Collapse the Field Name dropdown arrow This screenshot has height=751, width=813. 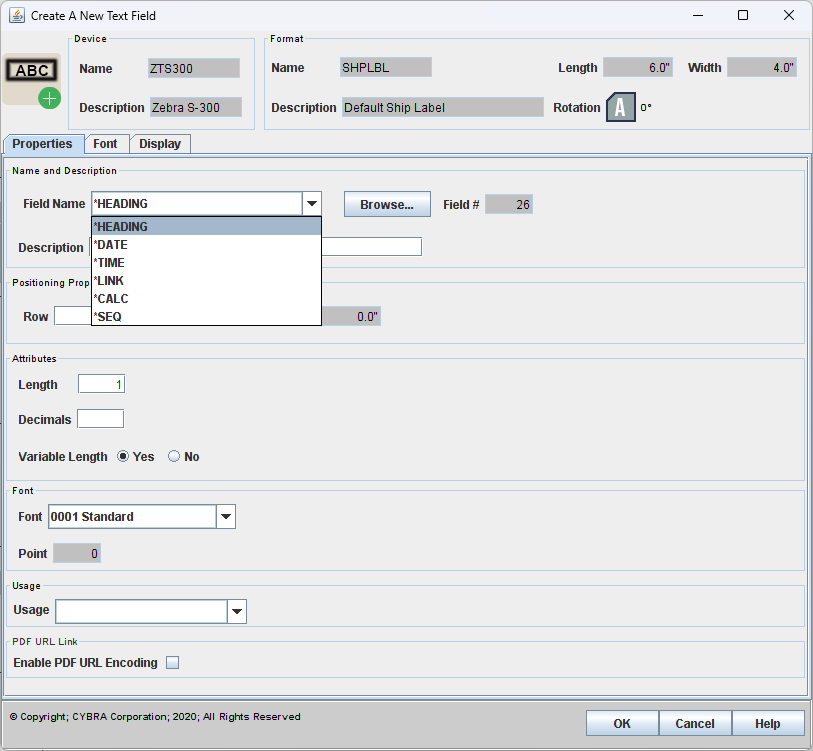point(312,204)
